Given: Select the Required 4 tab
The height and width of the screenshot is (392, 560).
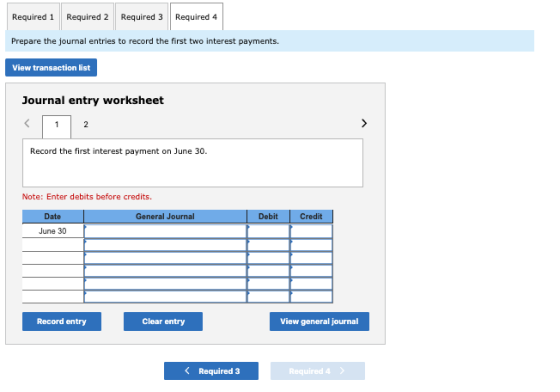Looking at the screenshot, I should click(196, 17).
